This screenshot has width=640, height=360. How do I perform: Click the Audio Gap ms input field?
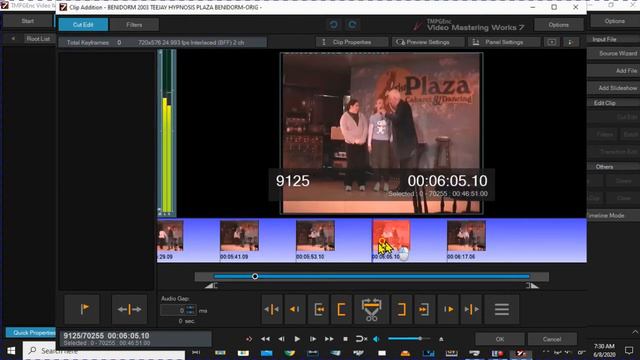pos(173,311)
